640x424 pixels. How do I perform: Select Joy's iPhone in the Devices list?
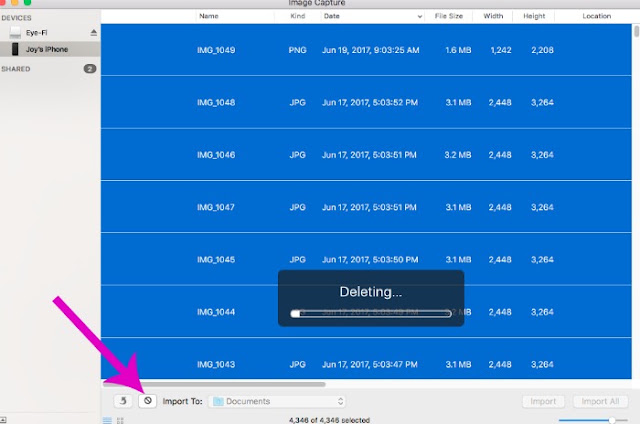50,49
